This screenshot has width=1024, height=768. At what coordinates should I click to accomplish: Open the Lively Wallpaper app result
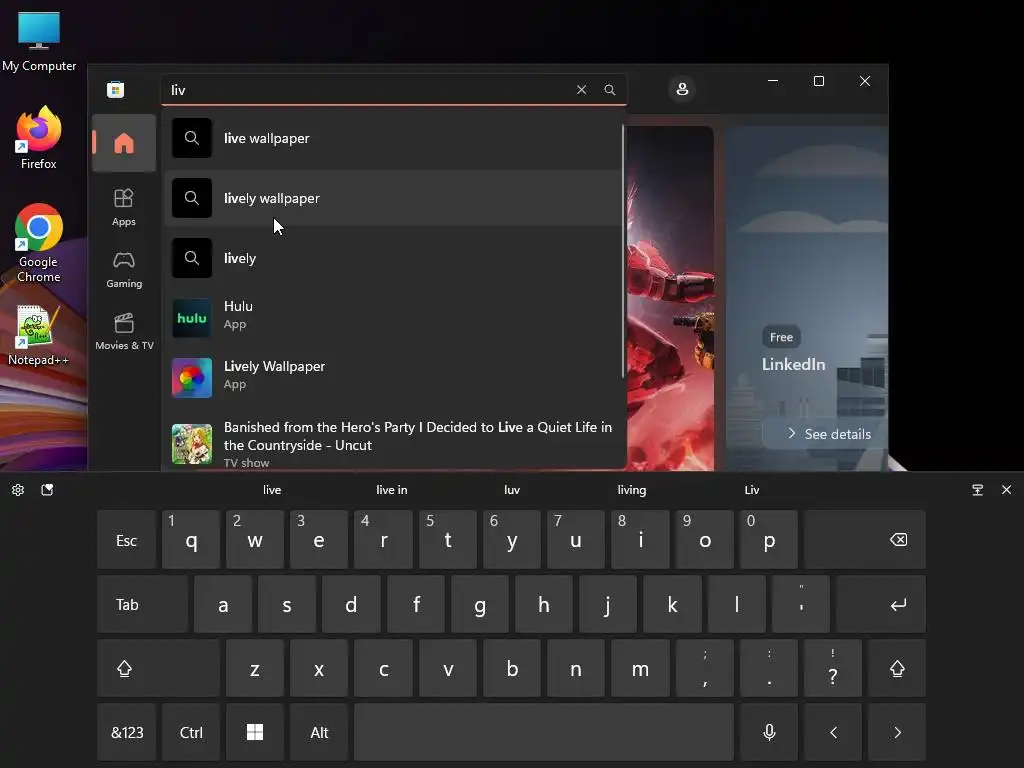pos(393,378)
